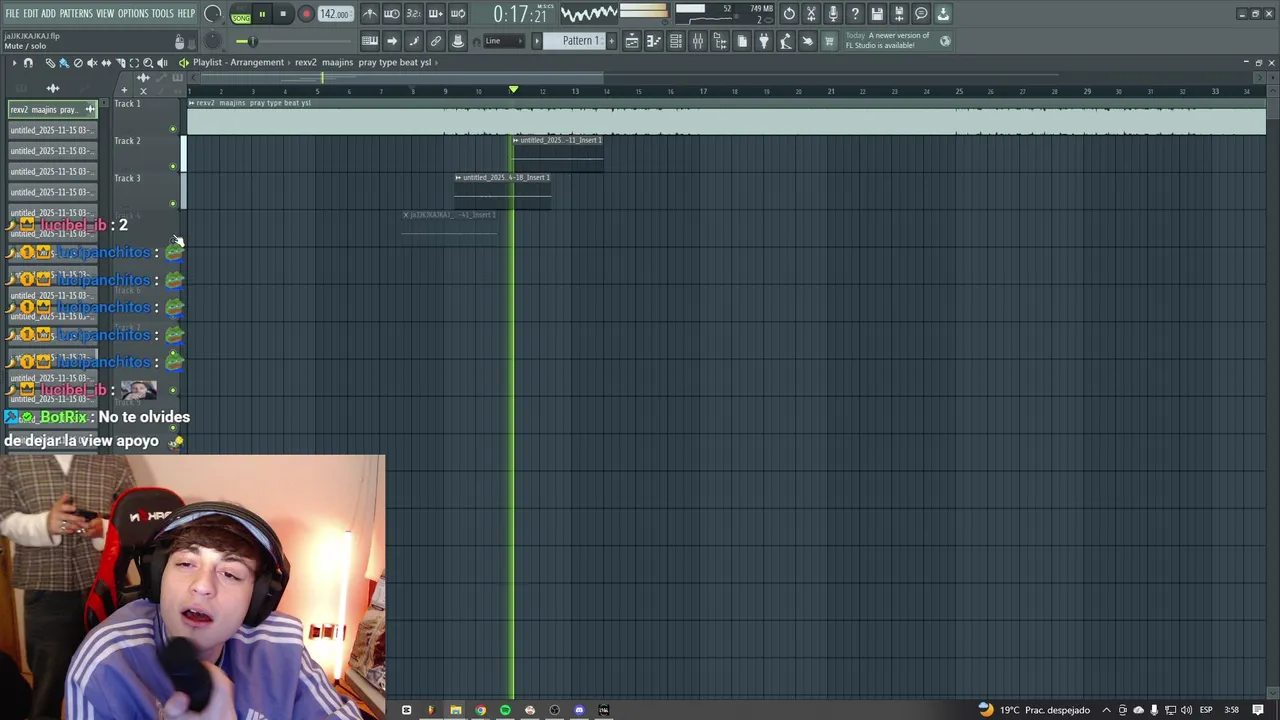Image resolution: width=1280 pixels, height=720 pixels.
Task: Open the HELP menu
Action: (186, 13)
